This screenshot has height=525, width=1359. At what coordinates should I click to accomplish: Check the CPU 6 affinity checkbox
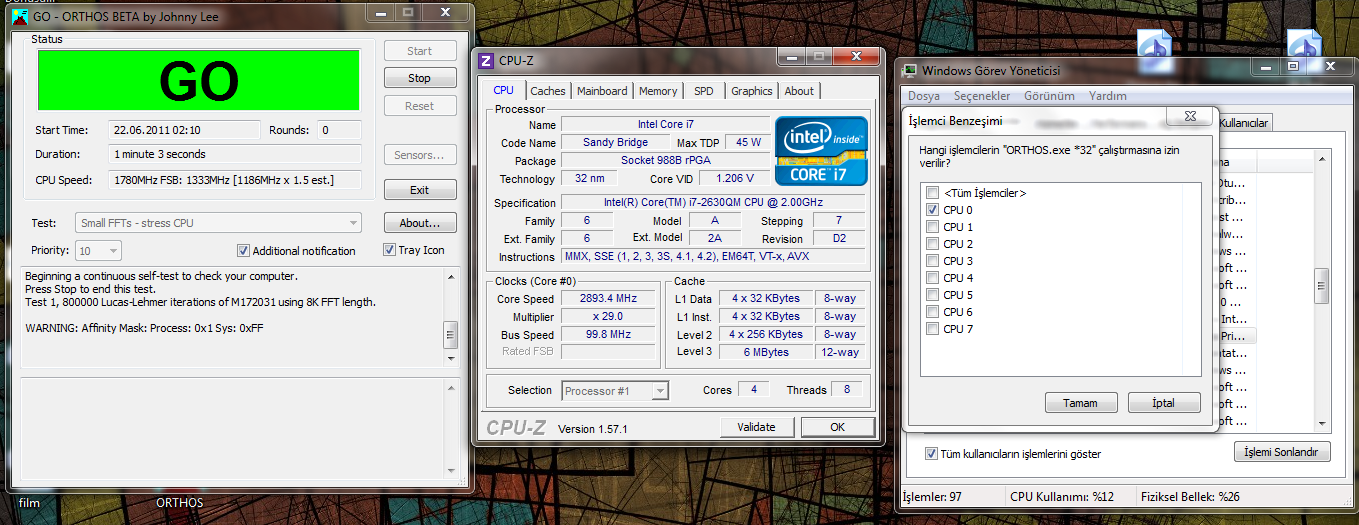coord(933,312)
